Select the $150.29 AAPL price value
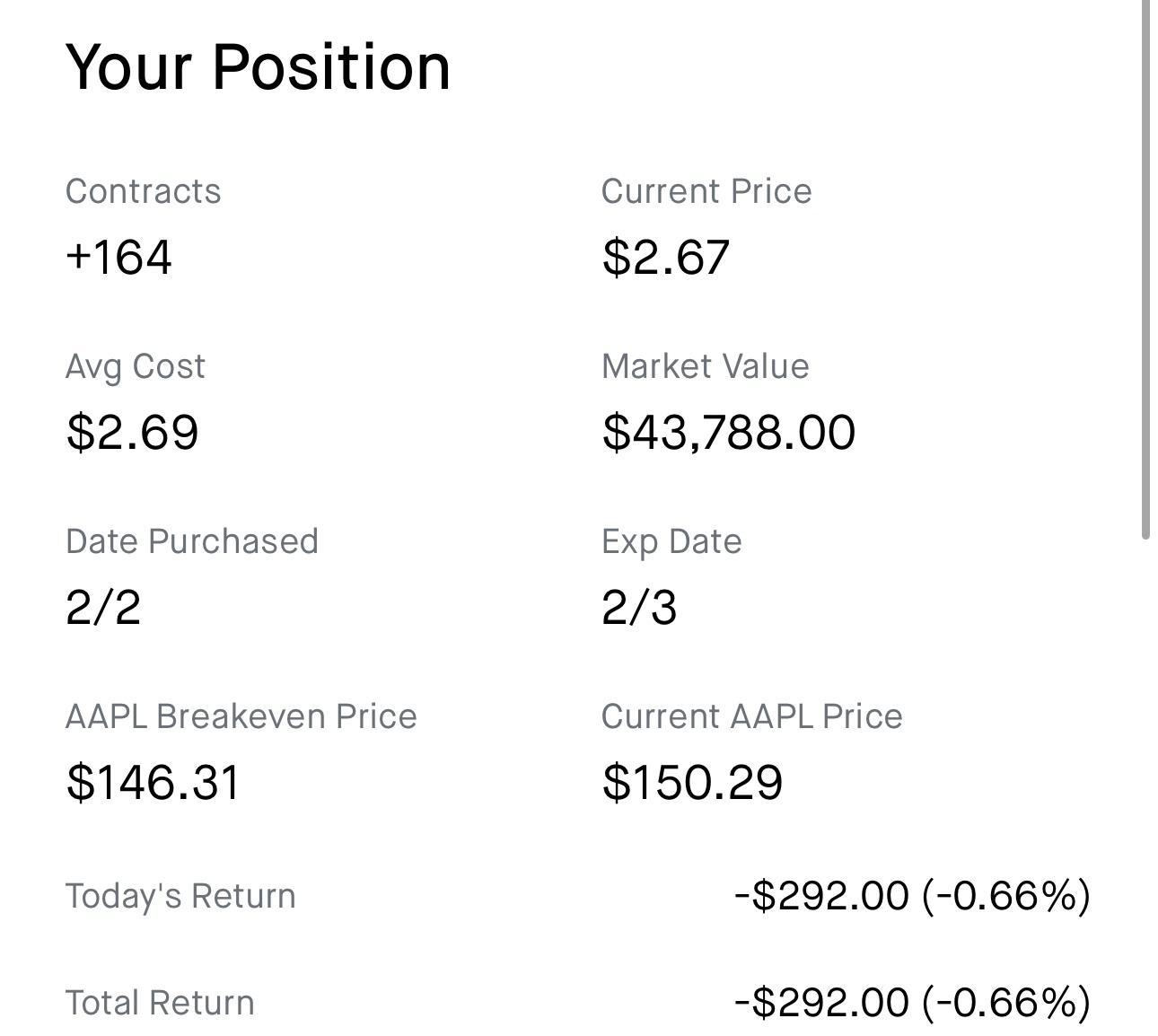Viewport: 1158px width, 1036px height. (x=692, y=782)
